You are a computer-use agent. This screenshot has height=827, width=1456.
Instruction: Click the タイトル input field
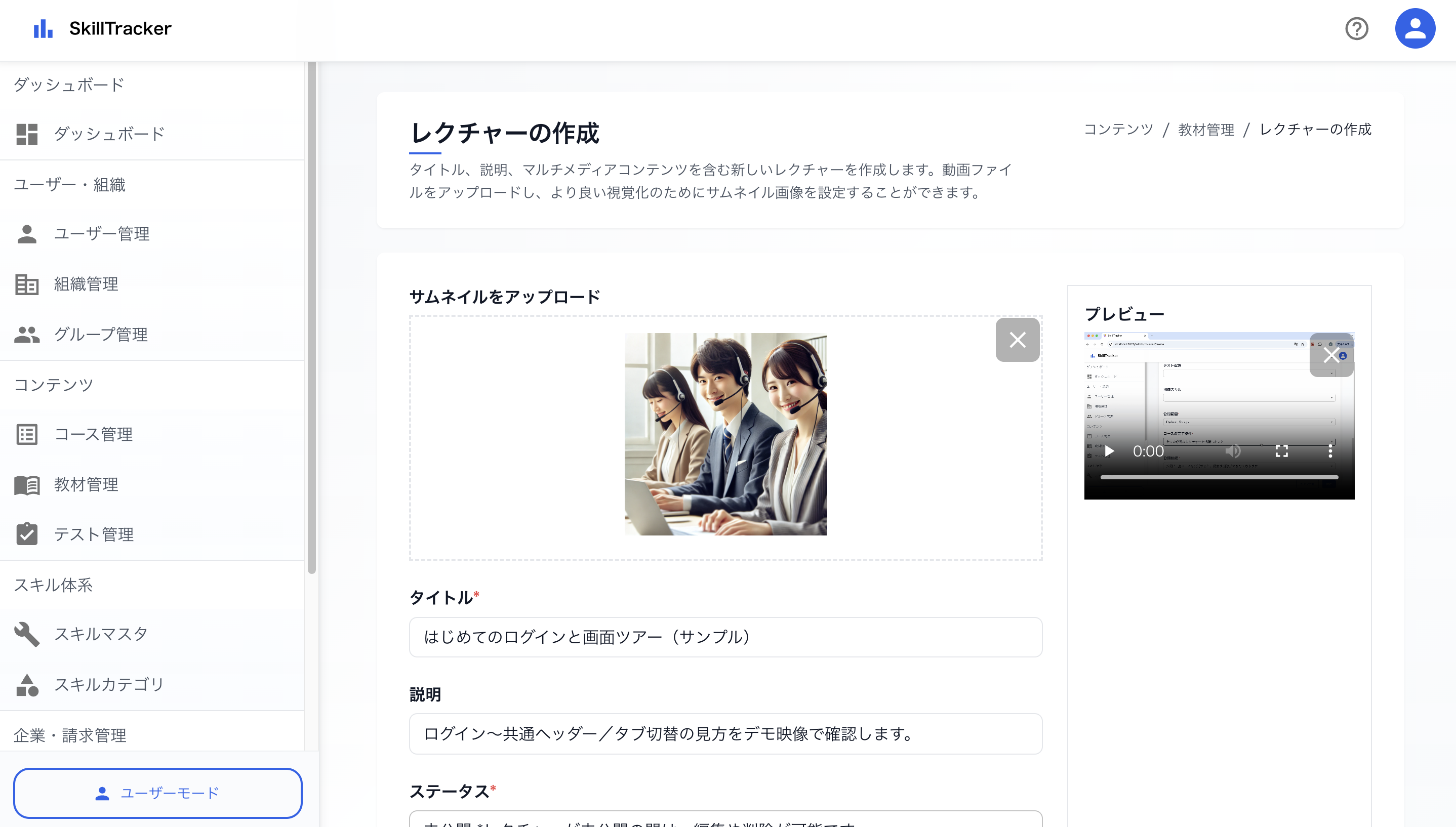pyautogui.click(x=725, y=637)
